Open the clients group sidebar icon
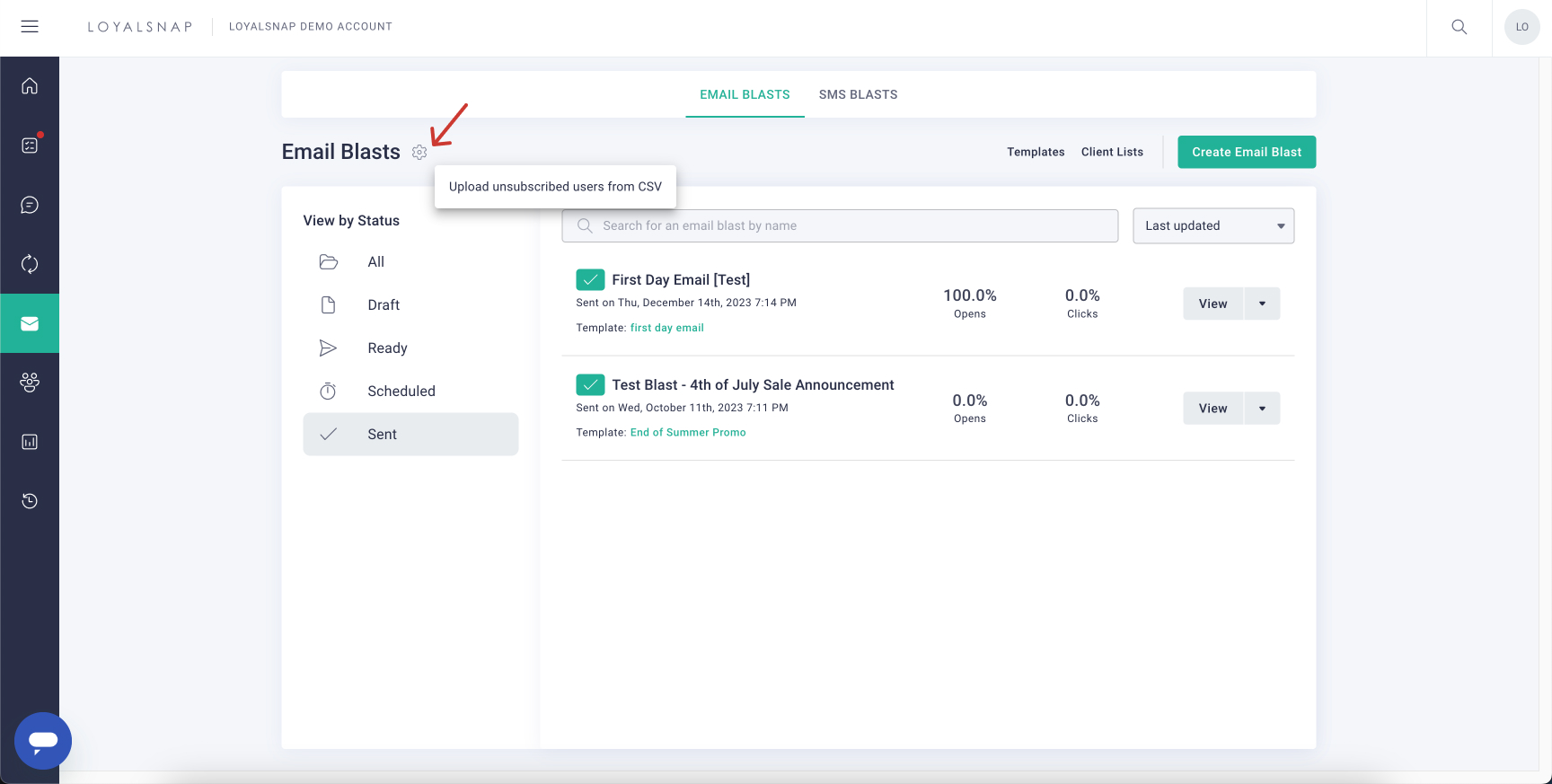The width and height of the screenshot is (1552, 784). (30, 383)
